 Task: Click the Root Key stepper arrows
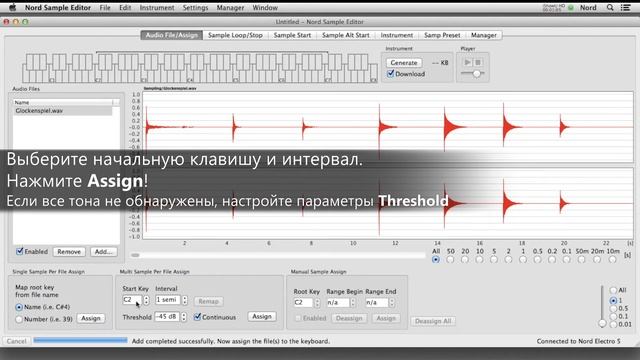point(317,303)
